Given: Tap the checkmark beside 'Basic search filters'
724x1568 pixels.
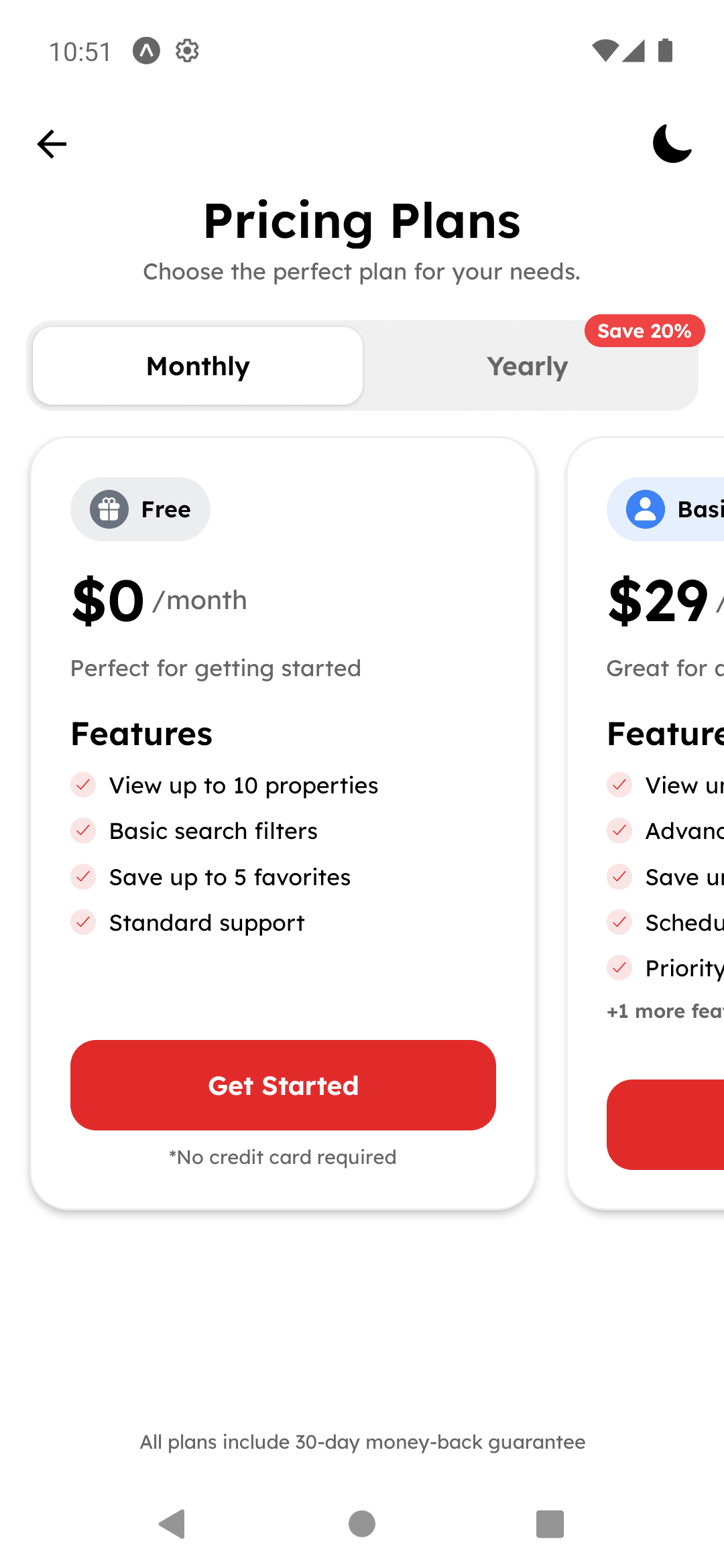Looking at the screenshot, I should pyautogui.click(x=83, y=831).
